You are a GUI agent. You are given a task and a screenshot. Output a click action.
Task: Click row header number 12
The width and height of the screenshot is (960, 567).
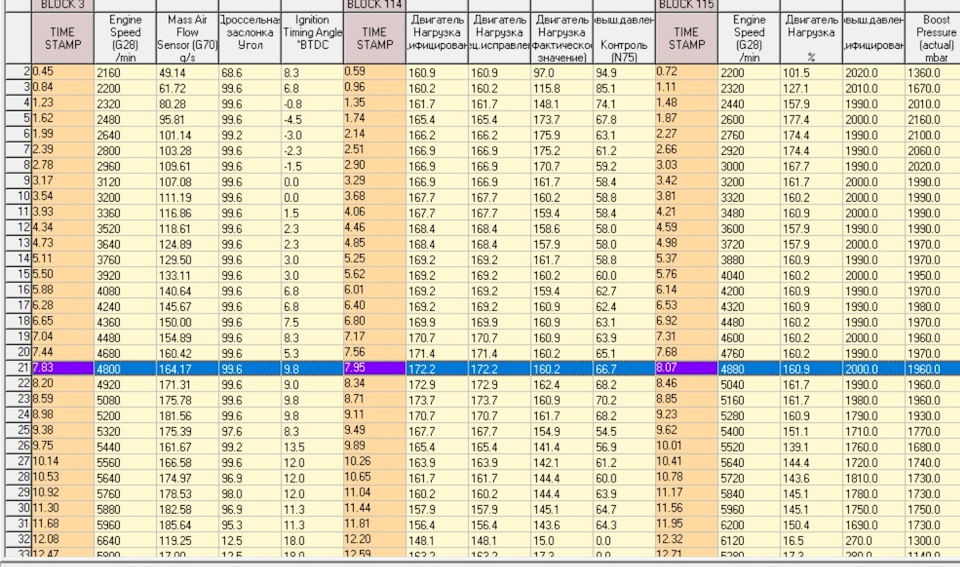pyautogui.click(x=18, y=228)
